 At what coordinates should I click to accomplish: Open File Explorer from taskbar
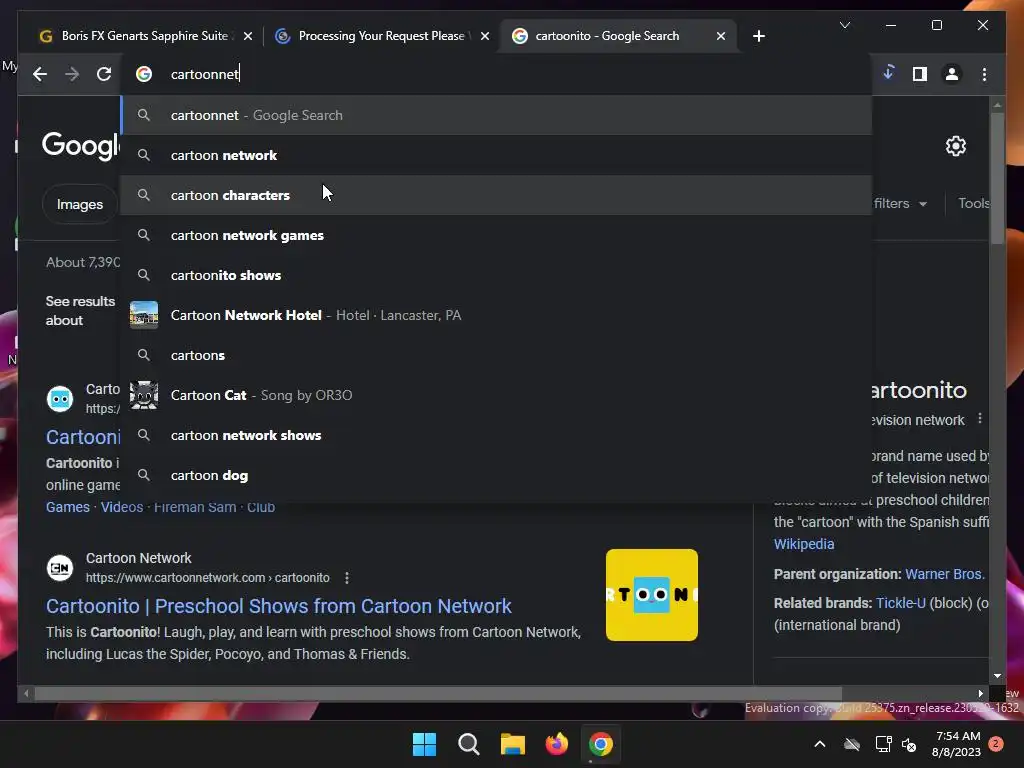513,744
